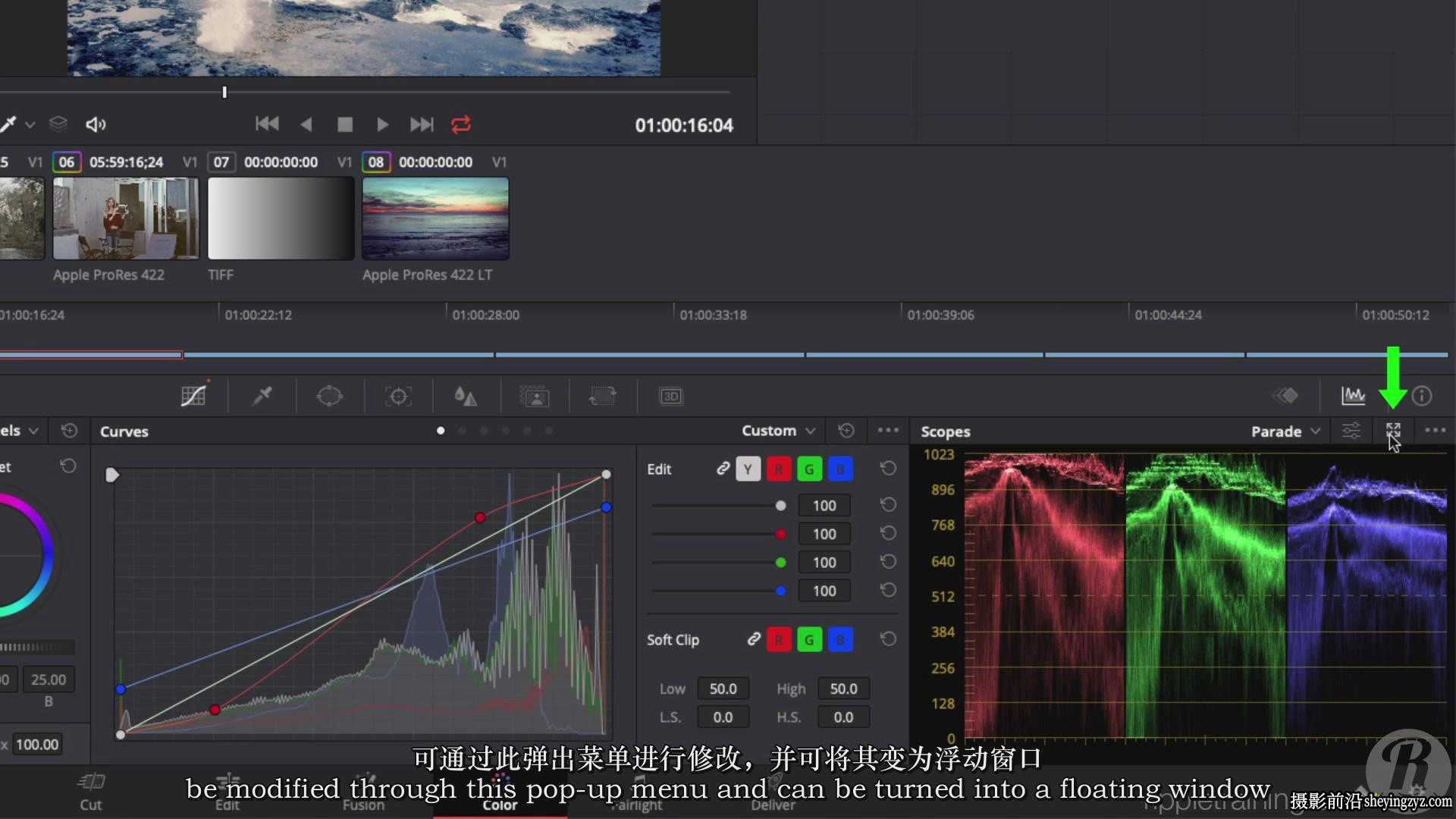Open Custom curves mode dropdown

click(x=778, y=431)
